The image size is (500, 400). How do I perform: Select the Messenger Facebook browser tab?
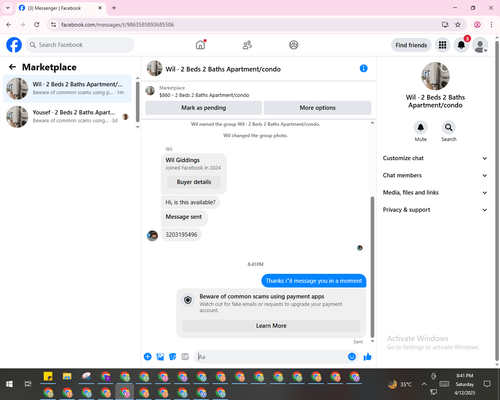pyautogui.click(x=61, y=8)
